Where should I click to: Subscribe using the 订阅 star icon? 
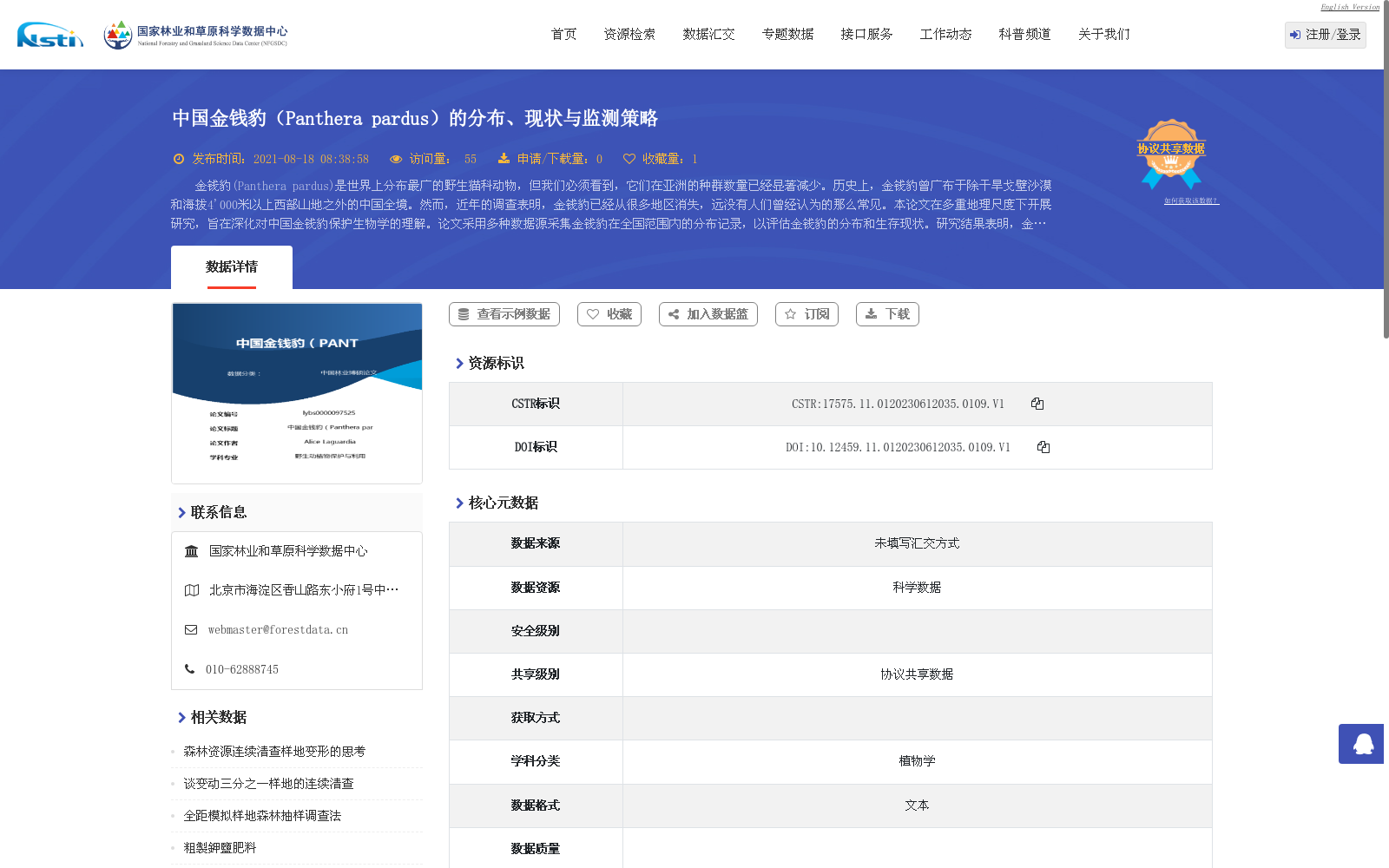[x=791, y=313]
